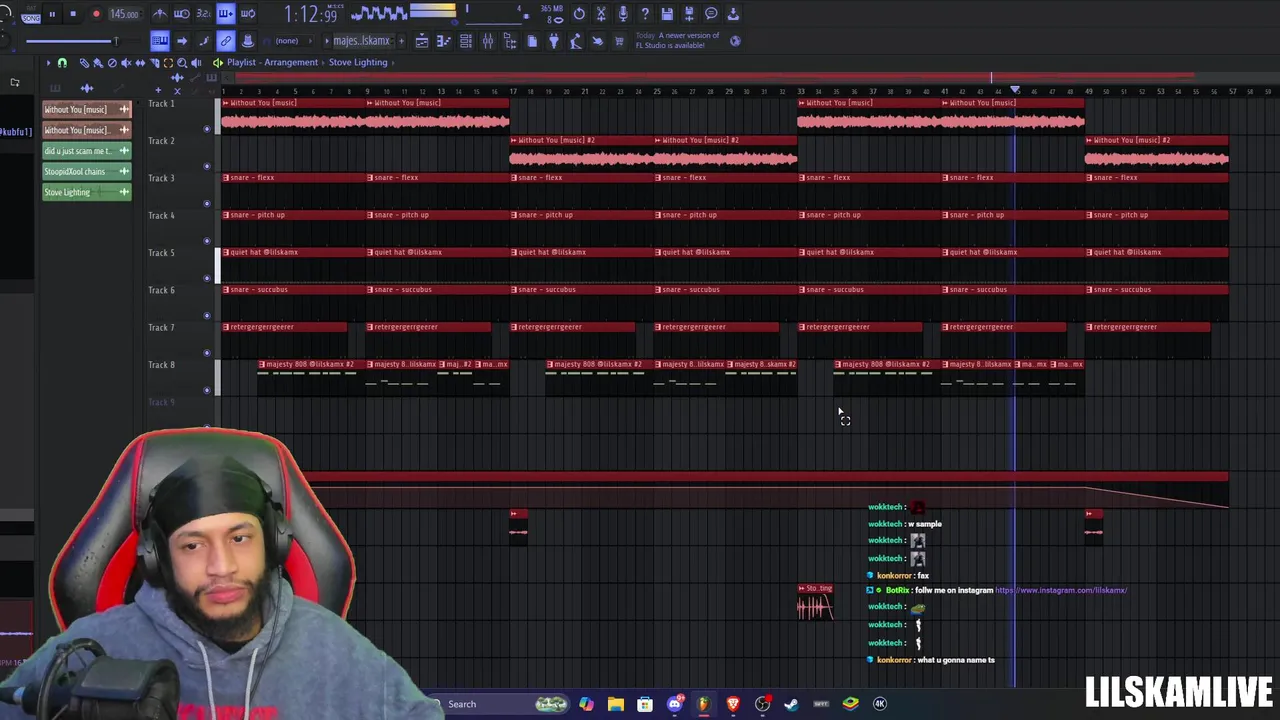Screen dimensions: 1280x720
Task: Toggle the metronome icon
Action: coord(159,14)
